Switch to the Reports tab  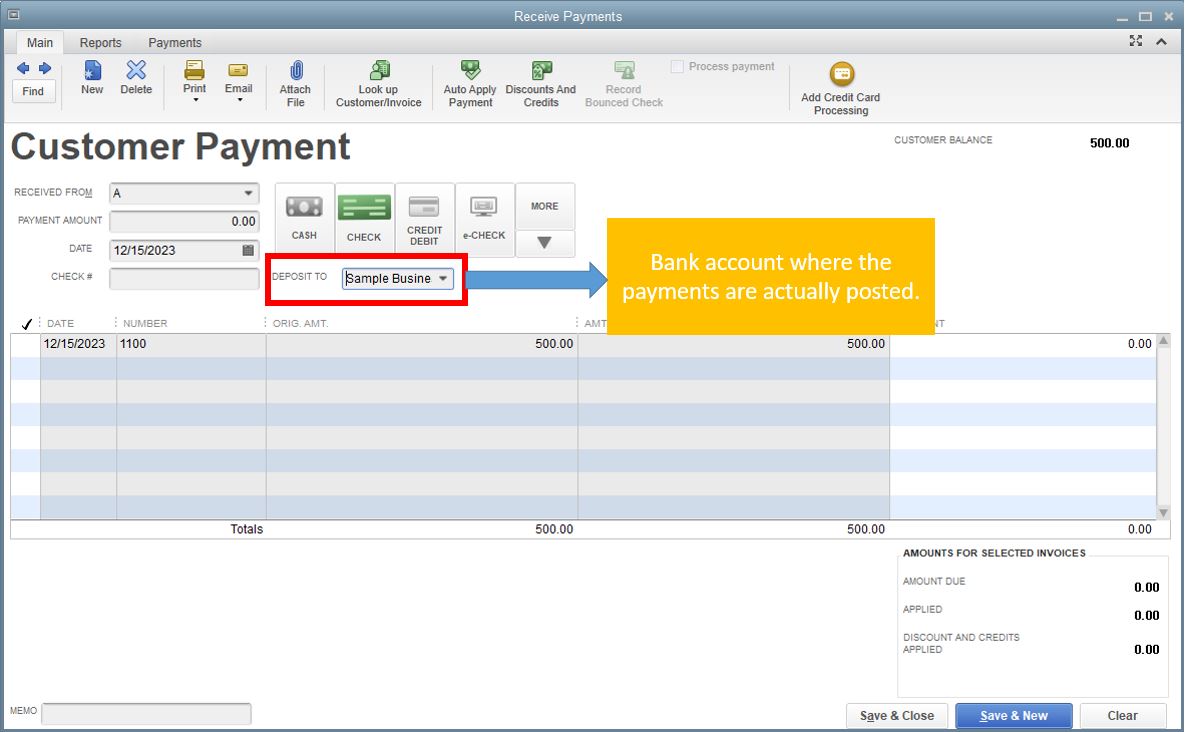(101, 43)
